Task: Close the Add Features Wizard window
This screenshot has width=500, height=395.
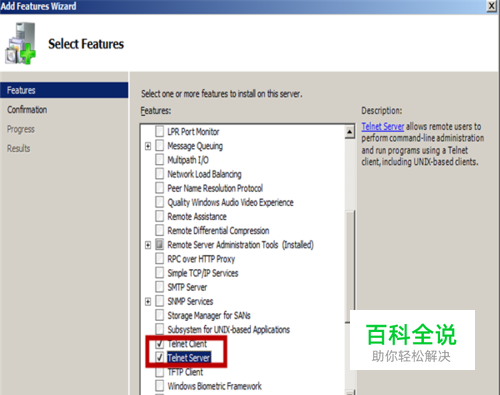Action: tap(492, 6)
